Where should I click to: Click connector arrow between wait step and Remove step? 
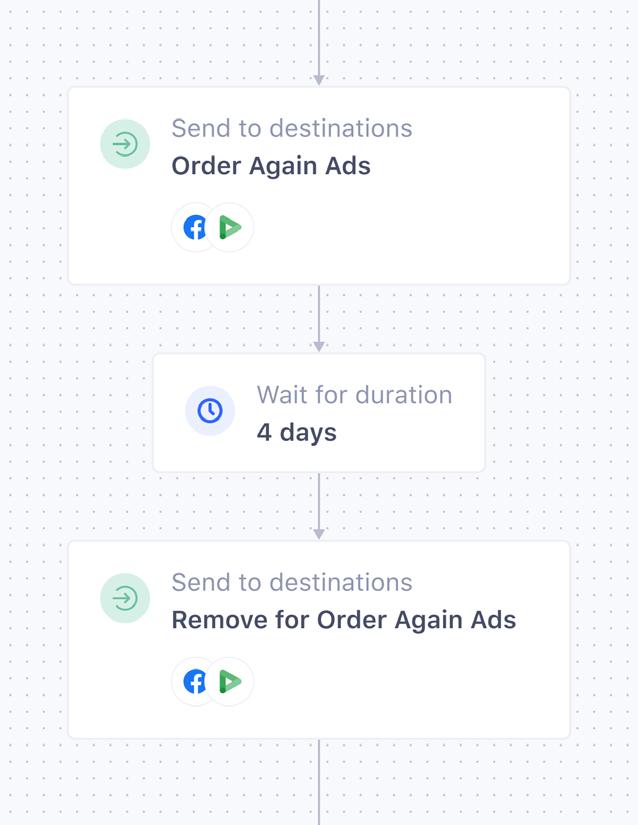tap(319, 508)
